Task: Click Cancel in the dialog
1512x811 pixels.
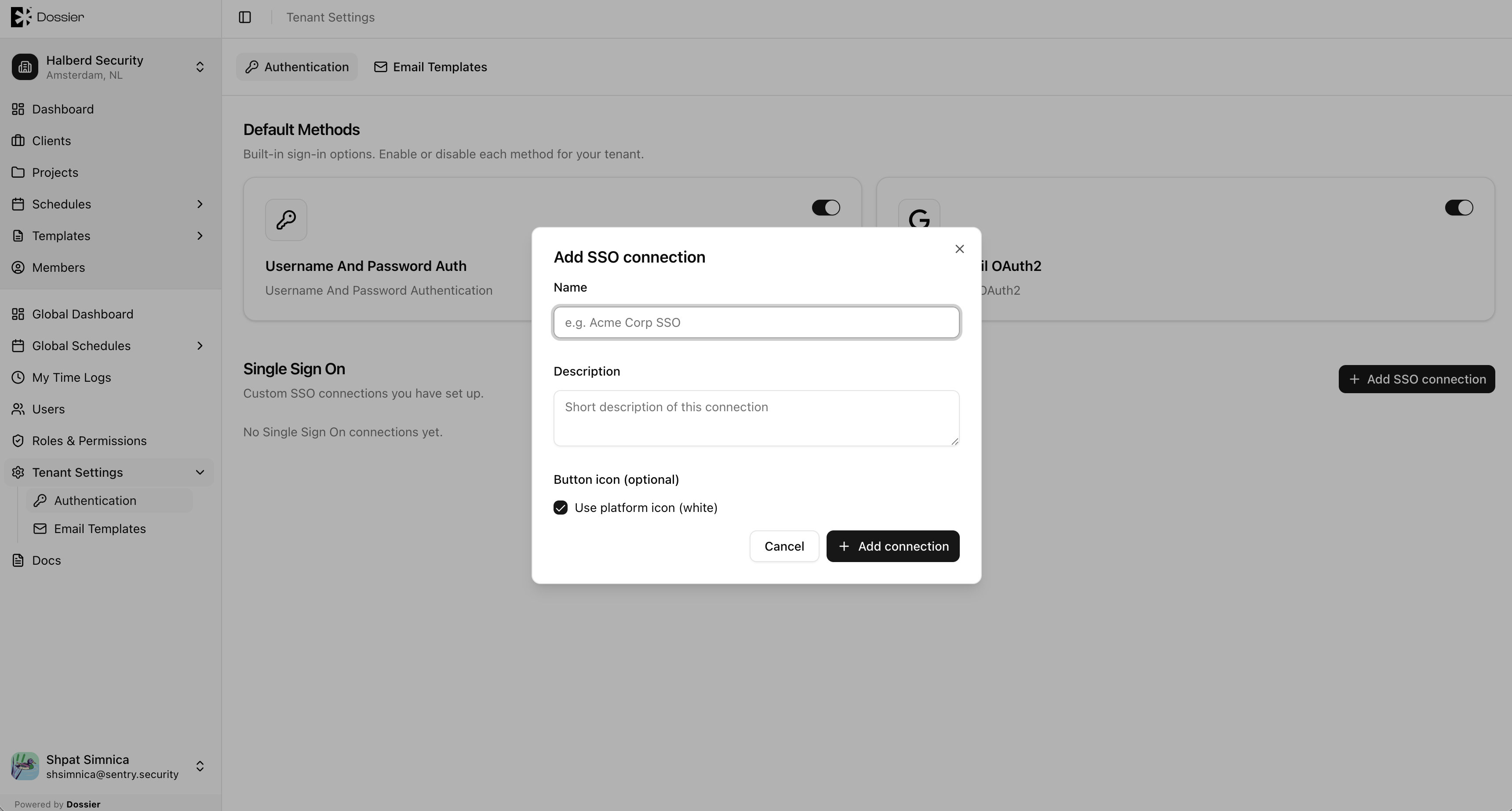Action: pos(784,546)
